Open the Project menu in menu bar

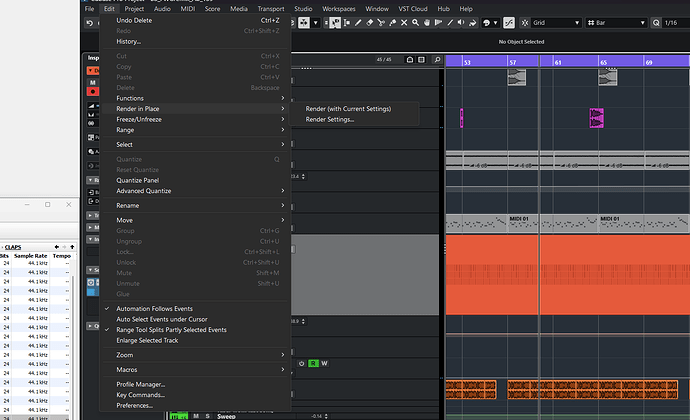click(134, 7)
